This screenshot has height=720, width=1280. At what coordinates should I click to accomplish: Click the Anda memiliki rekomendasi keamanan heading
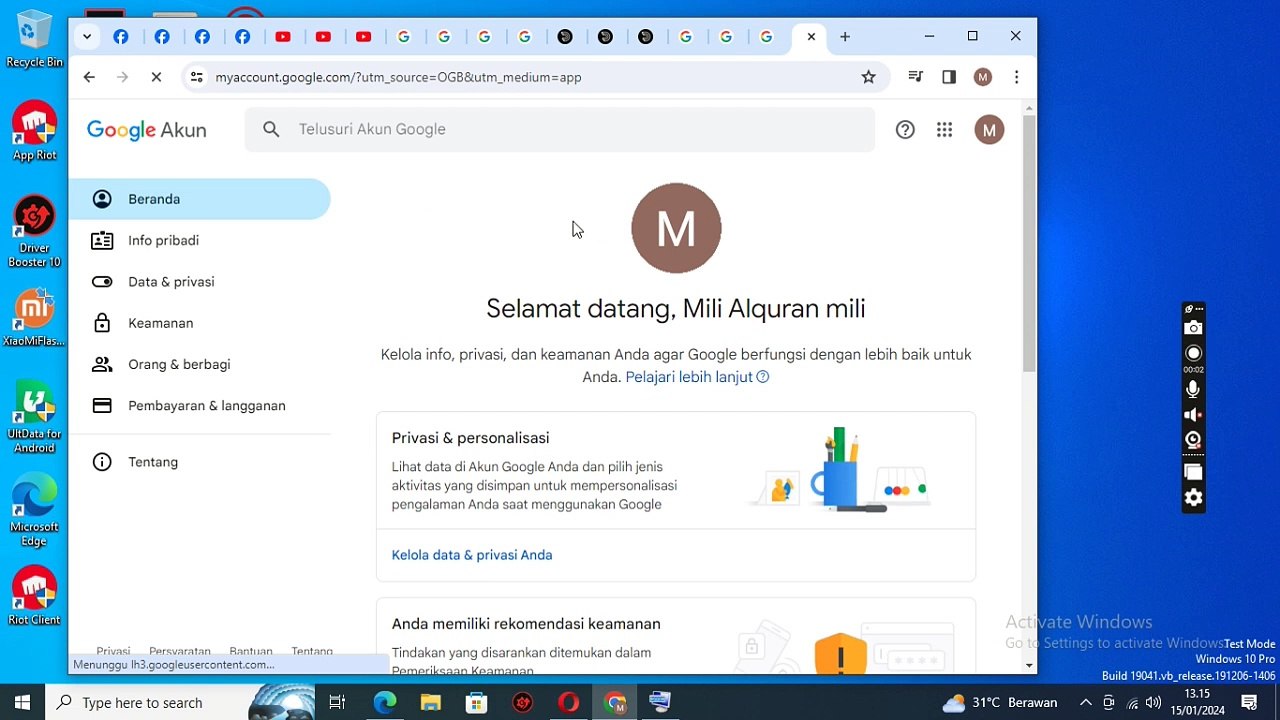[x=526, y=624]
